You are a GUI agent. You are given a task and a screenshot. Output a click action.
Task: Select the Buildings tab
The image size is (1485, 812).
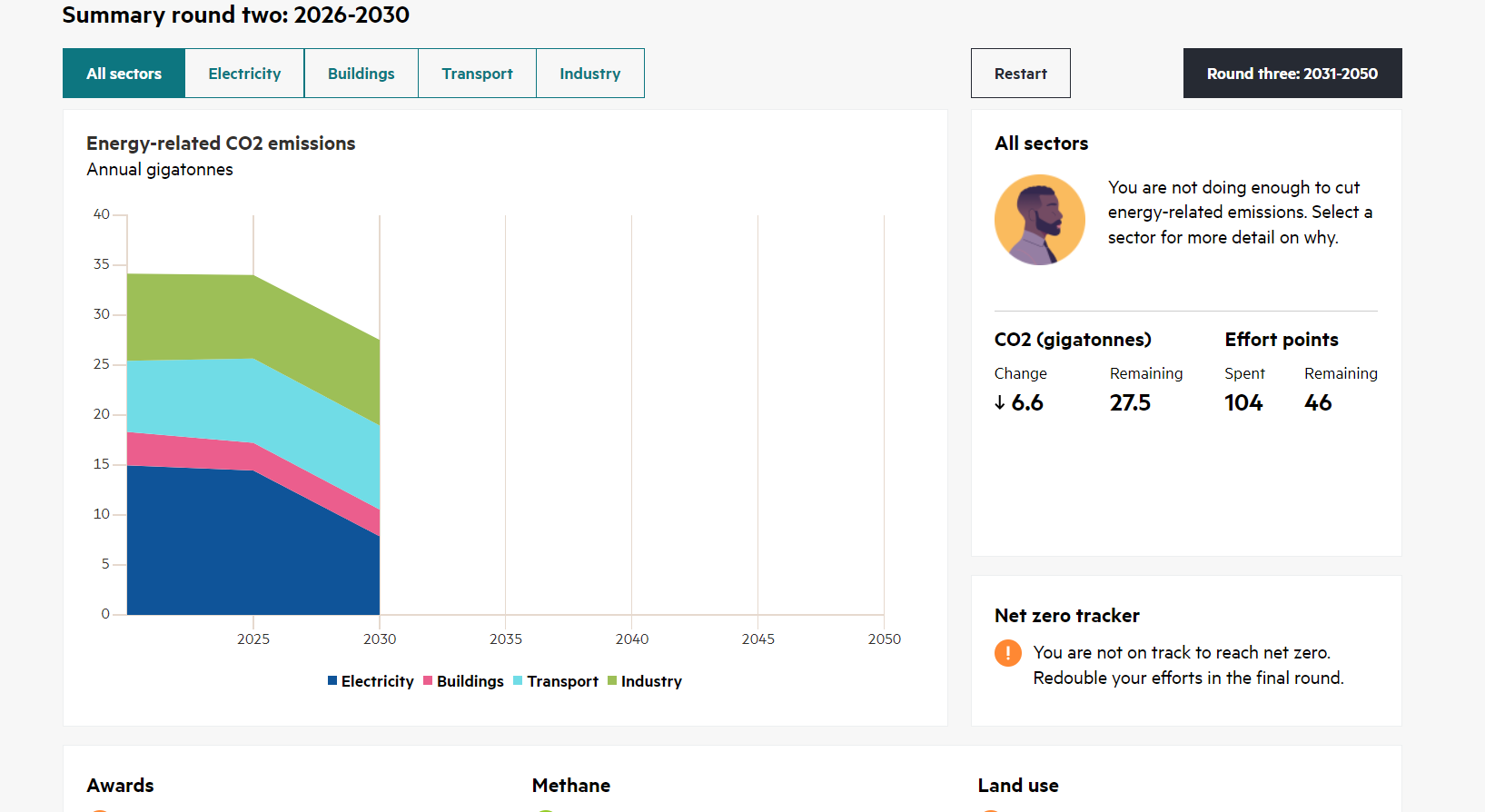[361, 74]
